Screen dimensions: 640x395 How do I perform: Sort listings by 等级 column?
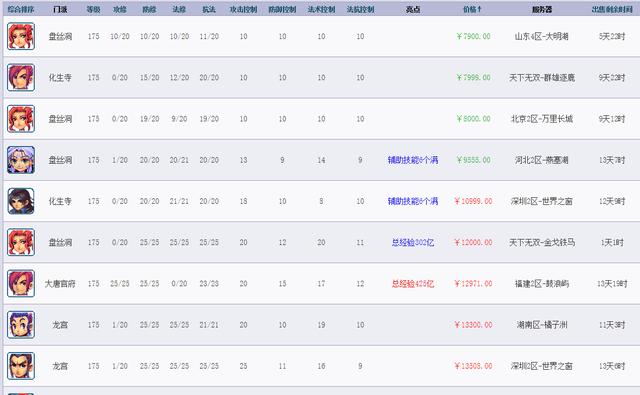coord(93,9)
